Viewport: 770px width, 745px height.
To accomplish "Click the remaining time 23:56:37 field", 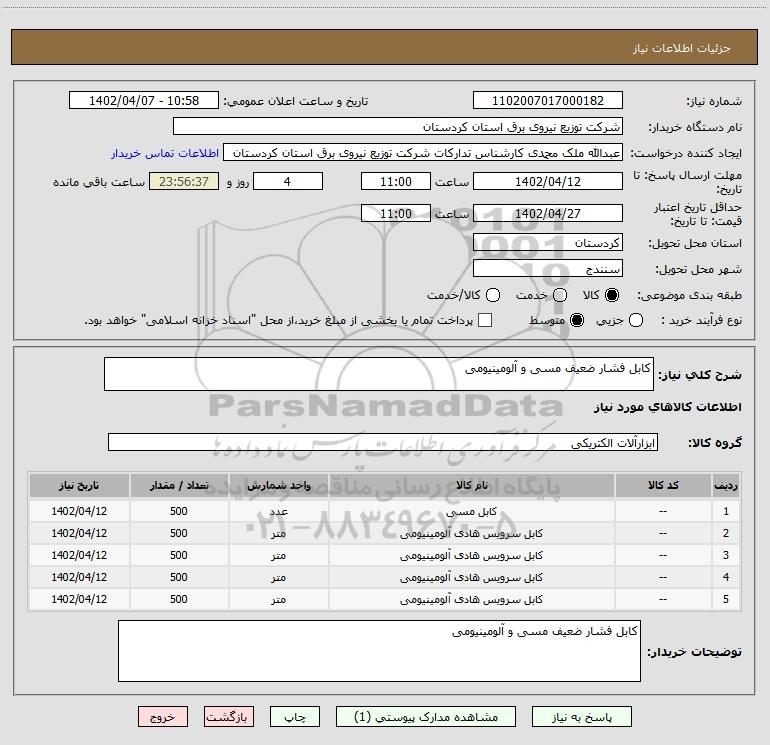I will click(x=184, y=181).
